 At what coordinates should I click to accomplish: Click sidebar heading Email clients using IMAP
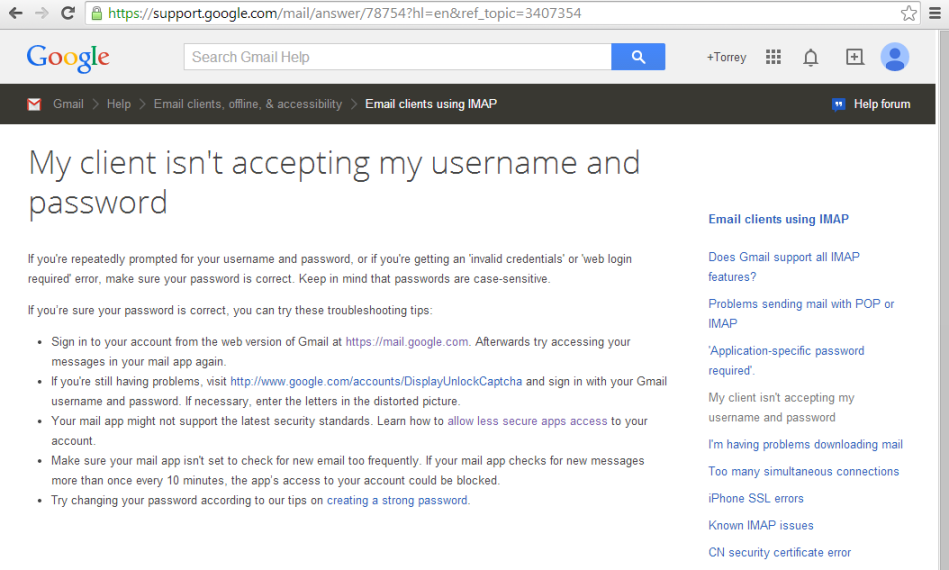[778, 219]
